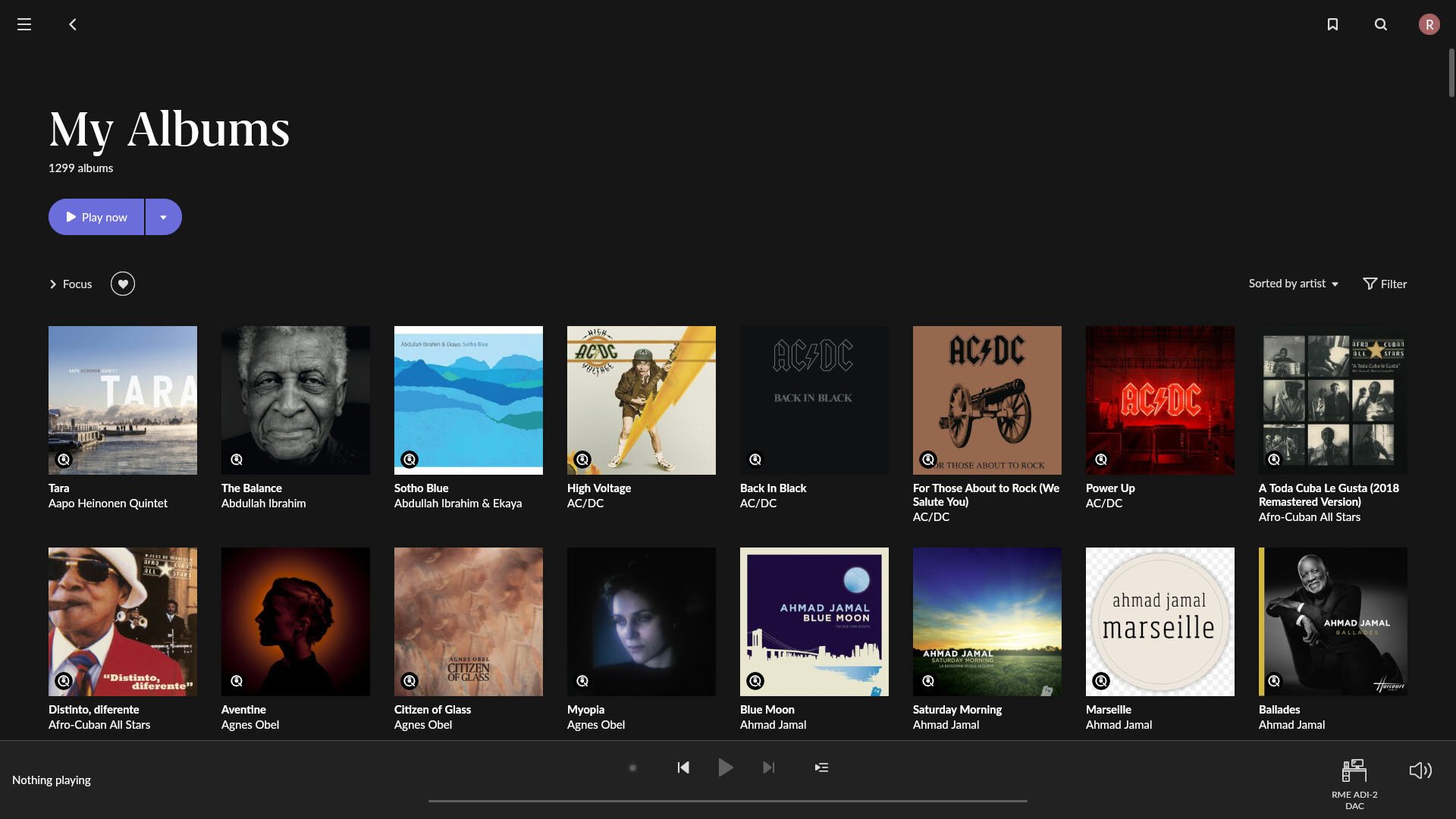Open AC/DC artist under Power Up
This screenshot has height=819, width=1456.
coord(1104,504)
